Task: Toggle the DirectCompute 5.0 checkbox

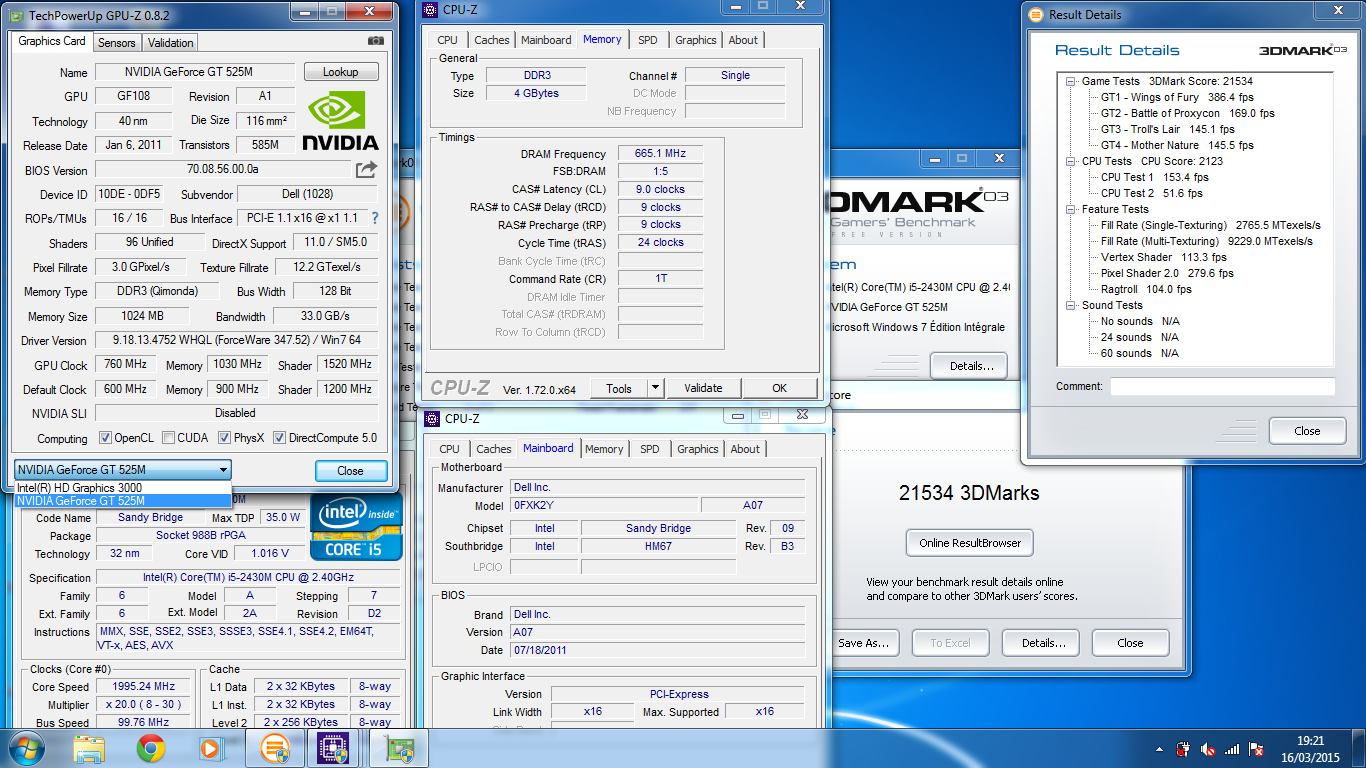Action: coord(280,438)
